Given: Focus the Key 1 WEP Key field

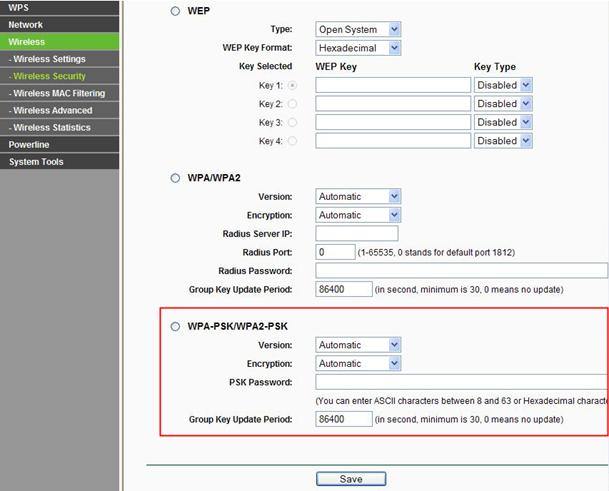Looking at the screenshot, I should click(393, 85).
